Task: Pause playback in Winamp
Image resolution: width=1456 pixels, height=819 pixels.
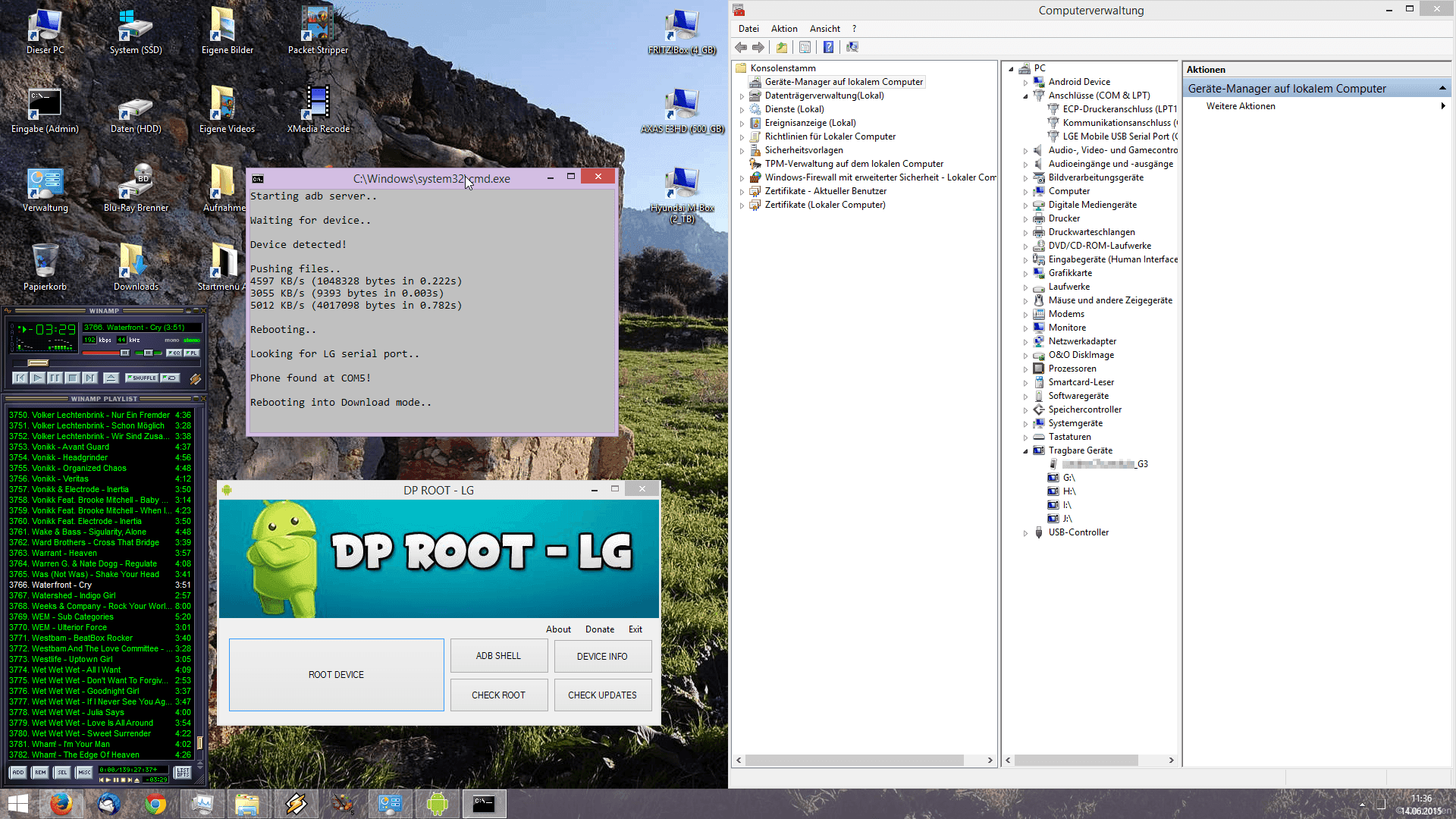Action: coord(55,378)
